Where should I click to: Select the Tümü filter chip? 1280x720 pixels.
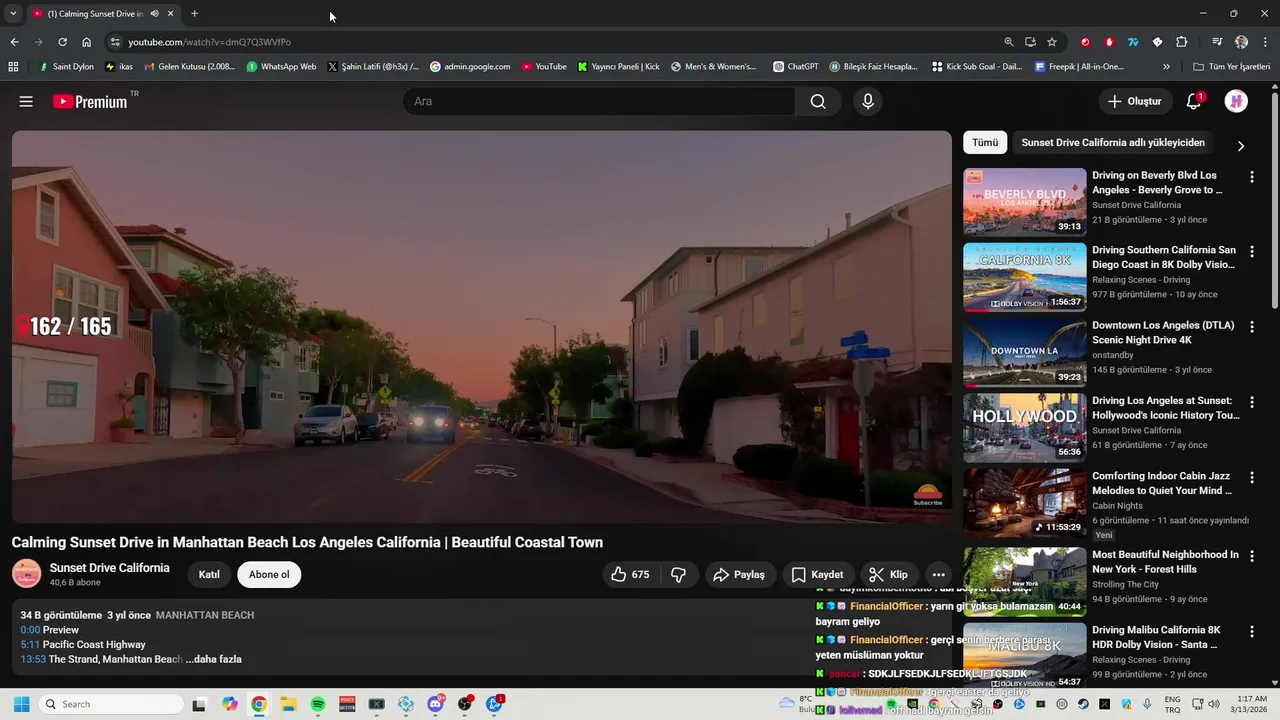pos(985,142)
